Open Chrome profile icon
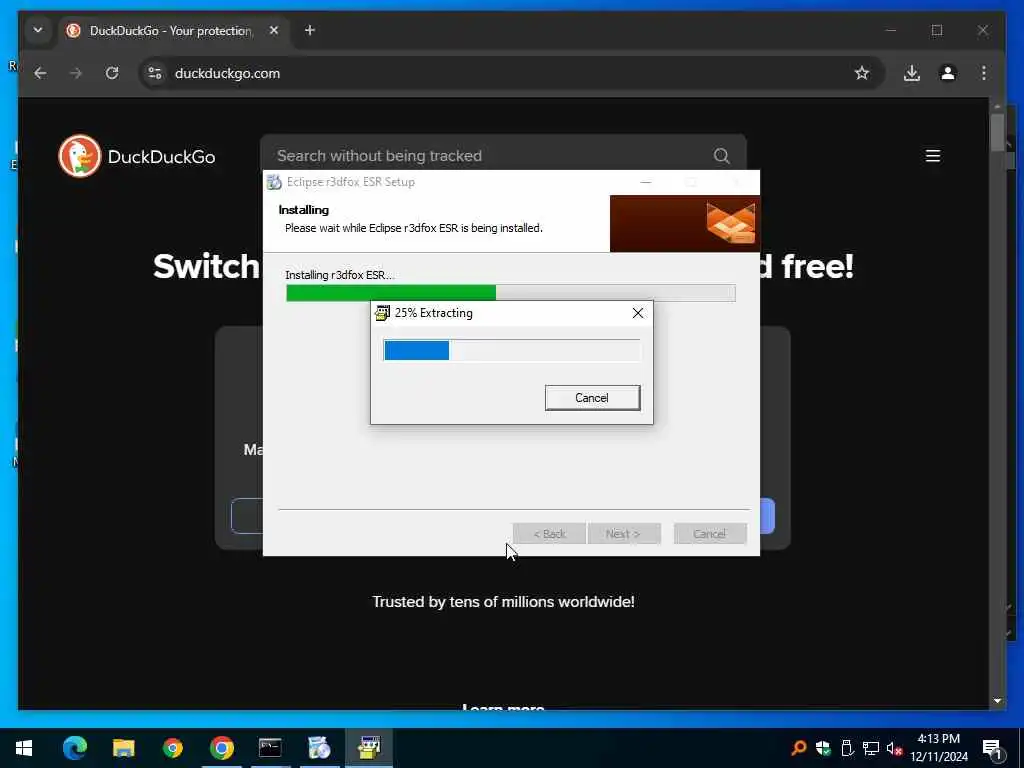 pyautogui.click(x=948, y=73)
